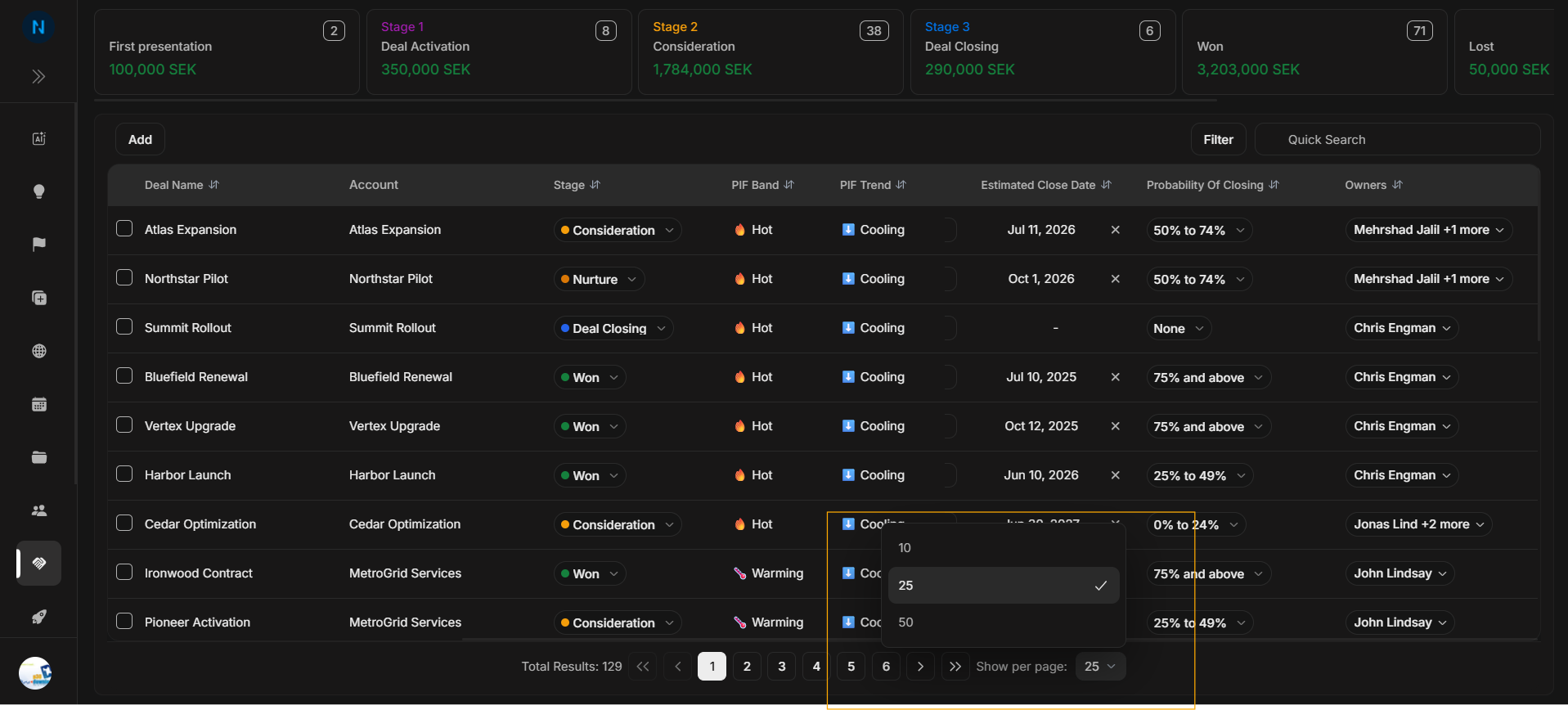Sort by PIF Band column icon

[789, 185]
